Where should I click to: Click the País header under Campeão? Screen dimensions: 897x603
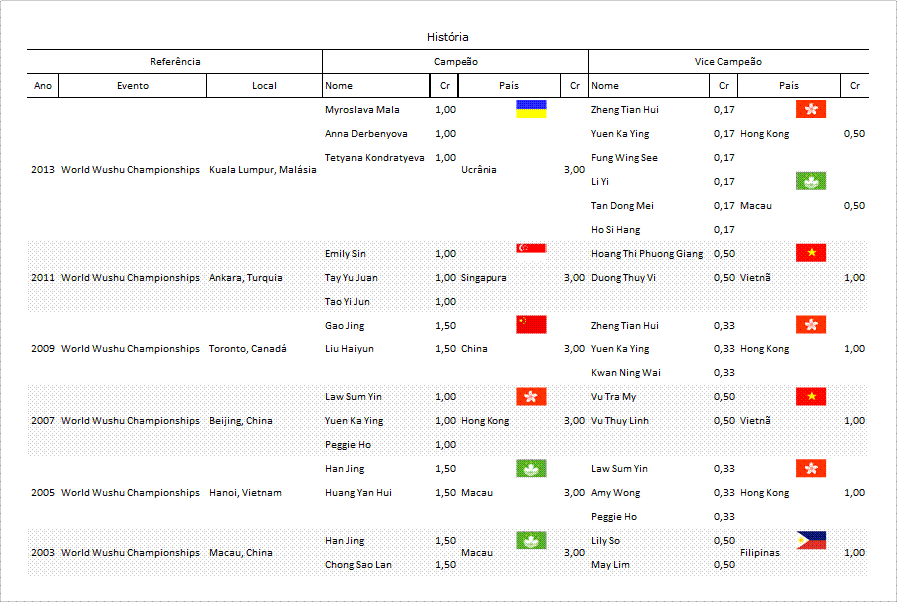click(x=509, y=86)
